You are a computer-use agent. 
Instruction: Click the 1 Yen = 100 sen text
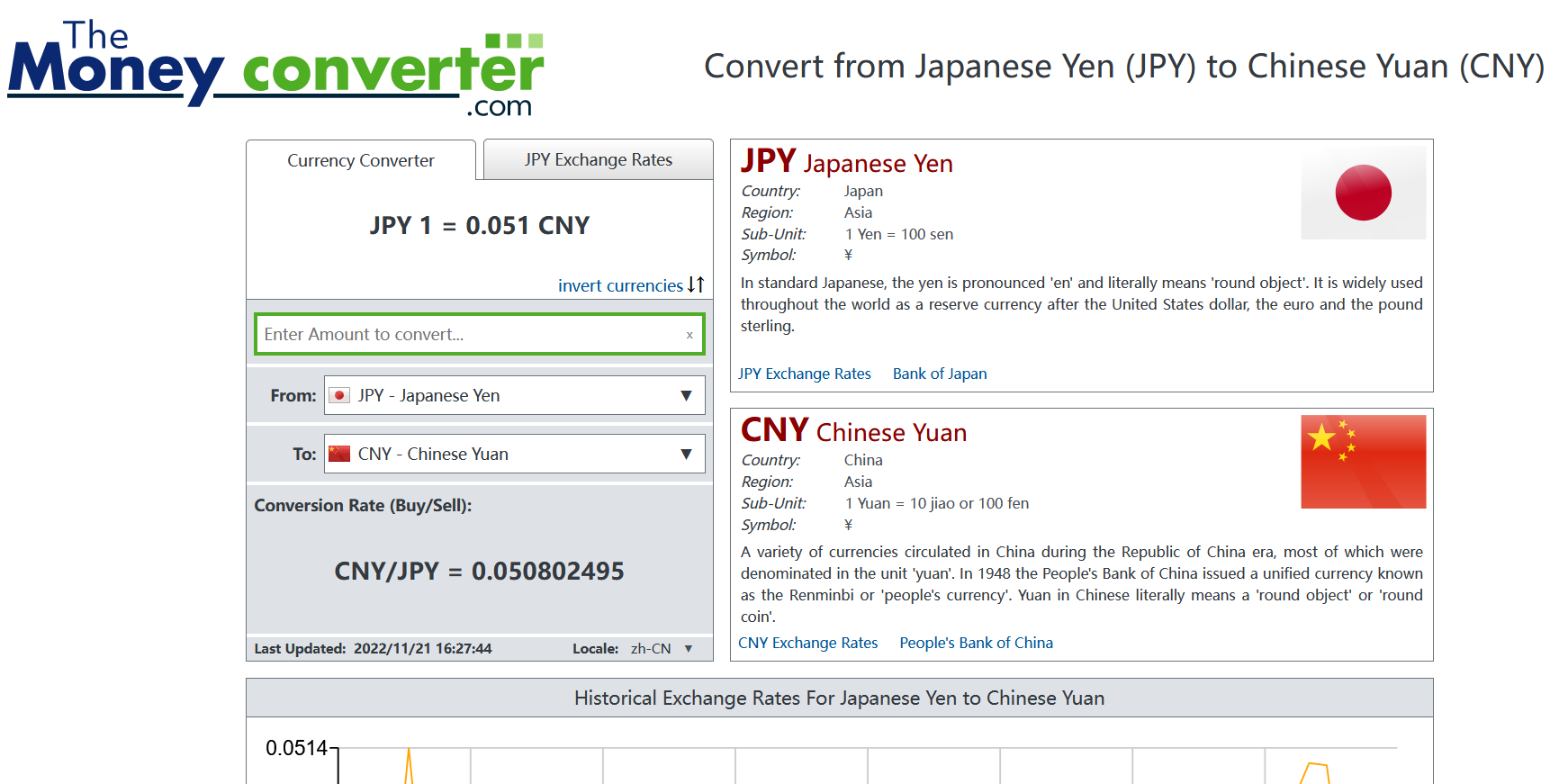(899, 234)
